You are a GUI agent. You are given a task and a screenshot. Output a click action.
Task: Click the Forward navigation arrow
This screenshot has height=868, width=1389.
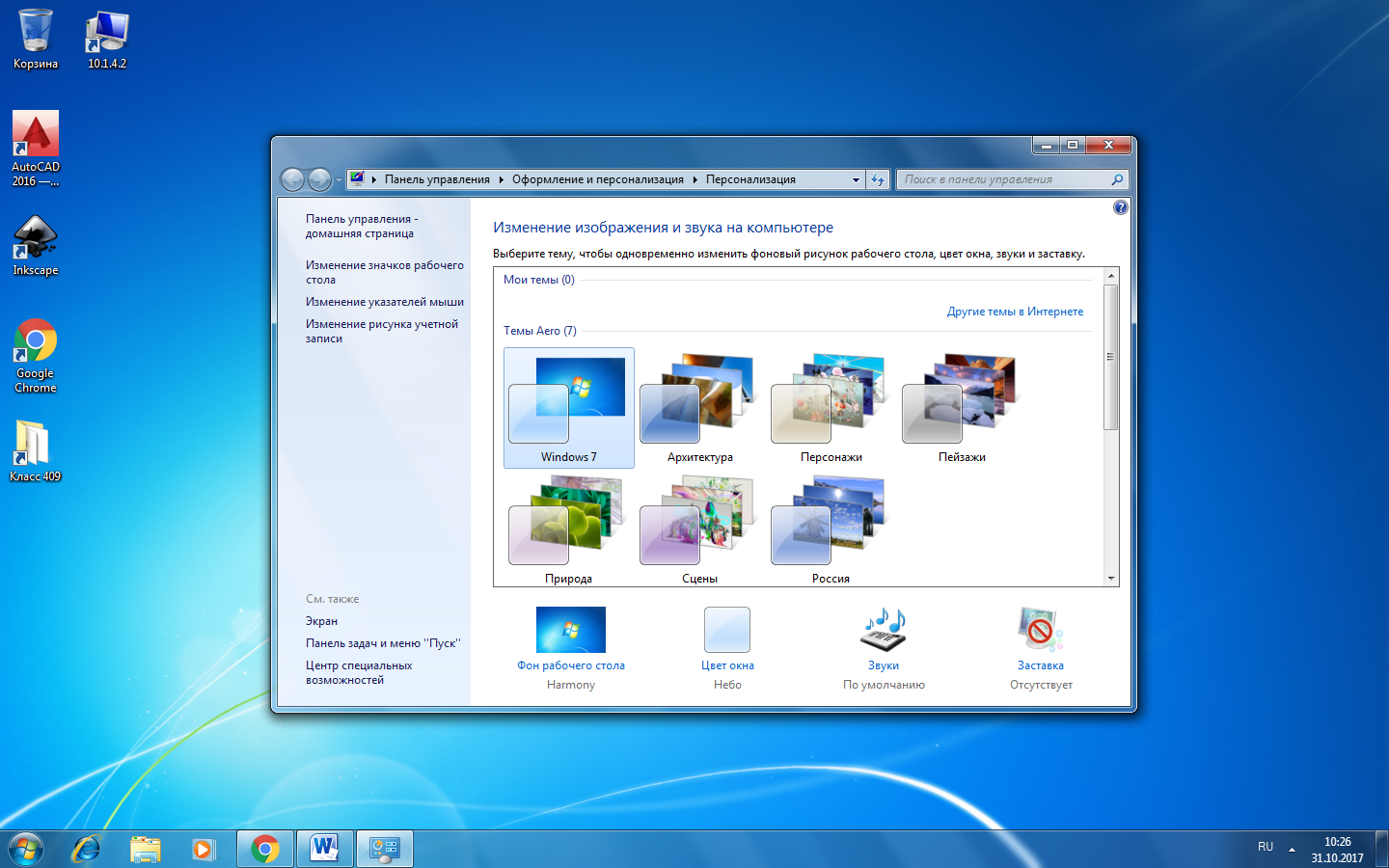coord(319,179)
